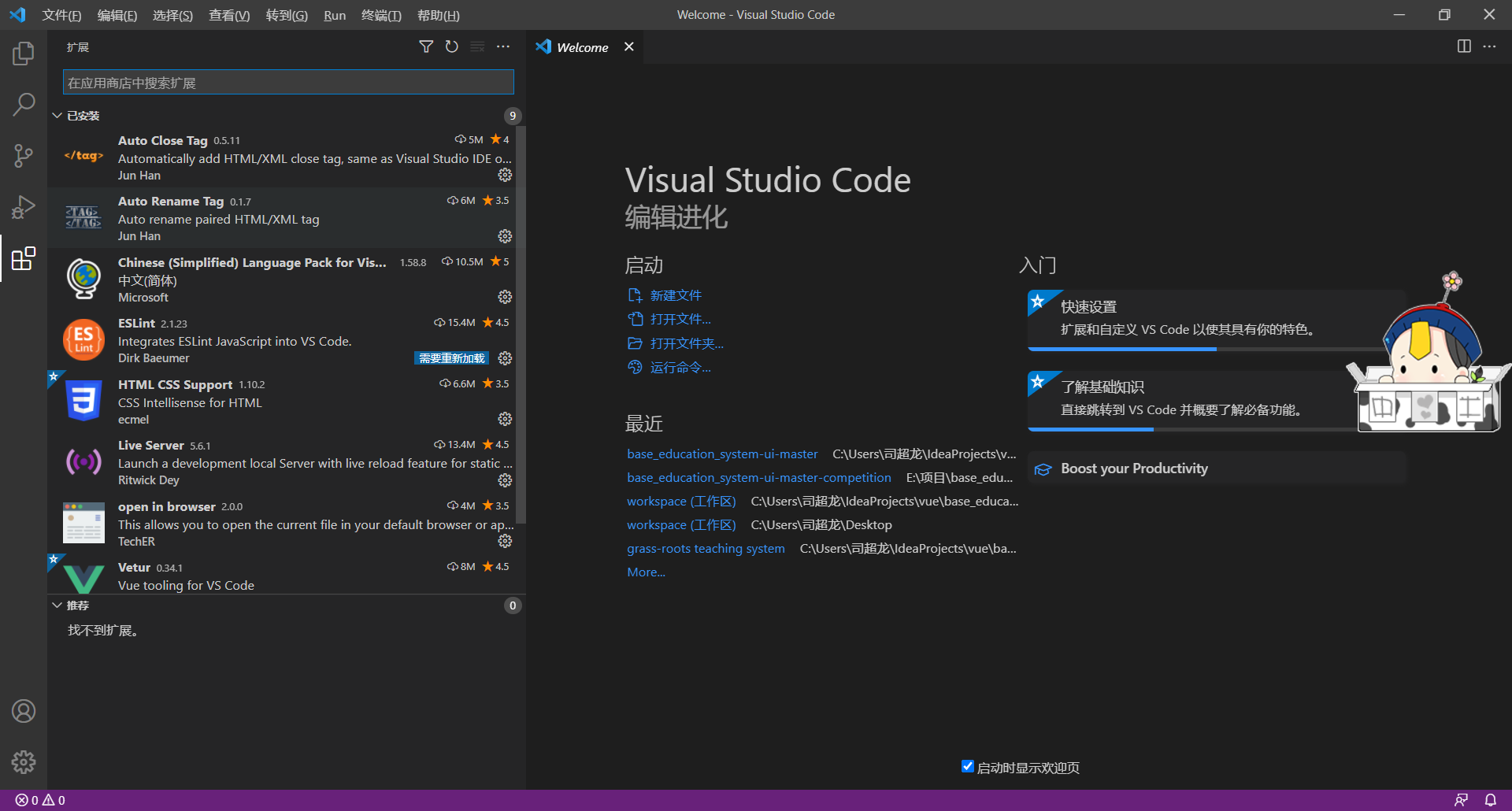This screenshot has width=1512, height=811.
Task: Uncheck show welcome page on startup
Action: coord(968,766)
